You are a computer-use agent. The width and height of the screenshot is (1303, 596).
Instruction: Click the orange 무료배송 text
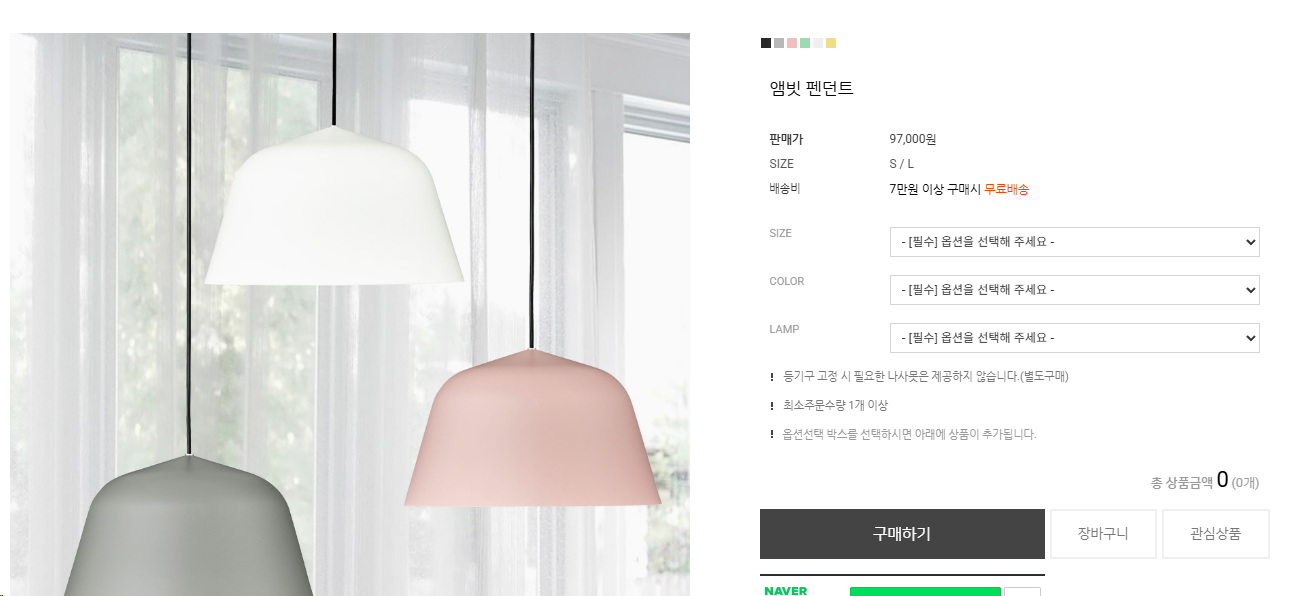point(1006,189)
